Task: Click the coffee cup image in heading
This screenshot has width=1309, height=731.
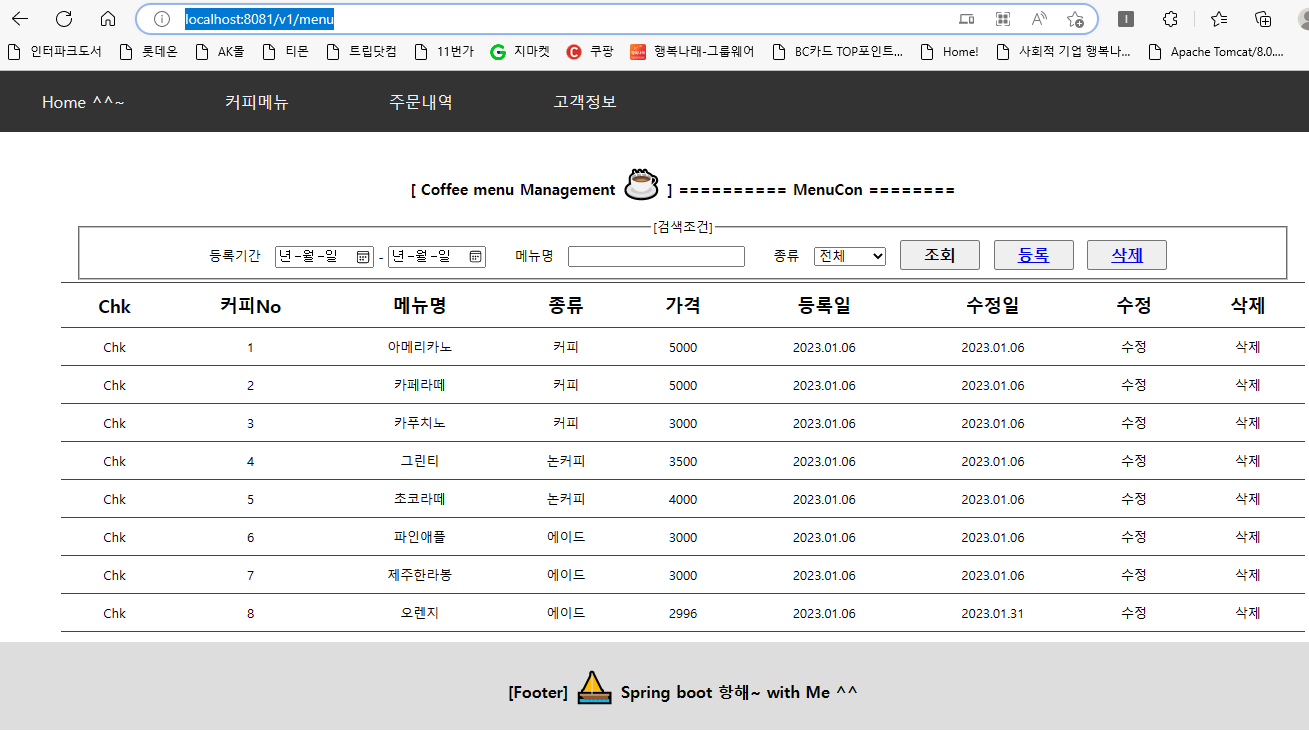Action: [x=641, y=184]
